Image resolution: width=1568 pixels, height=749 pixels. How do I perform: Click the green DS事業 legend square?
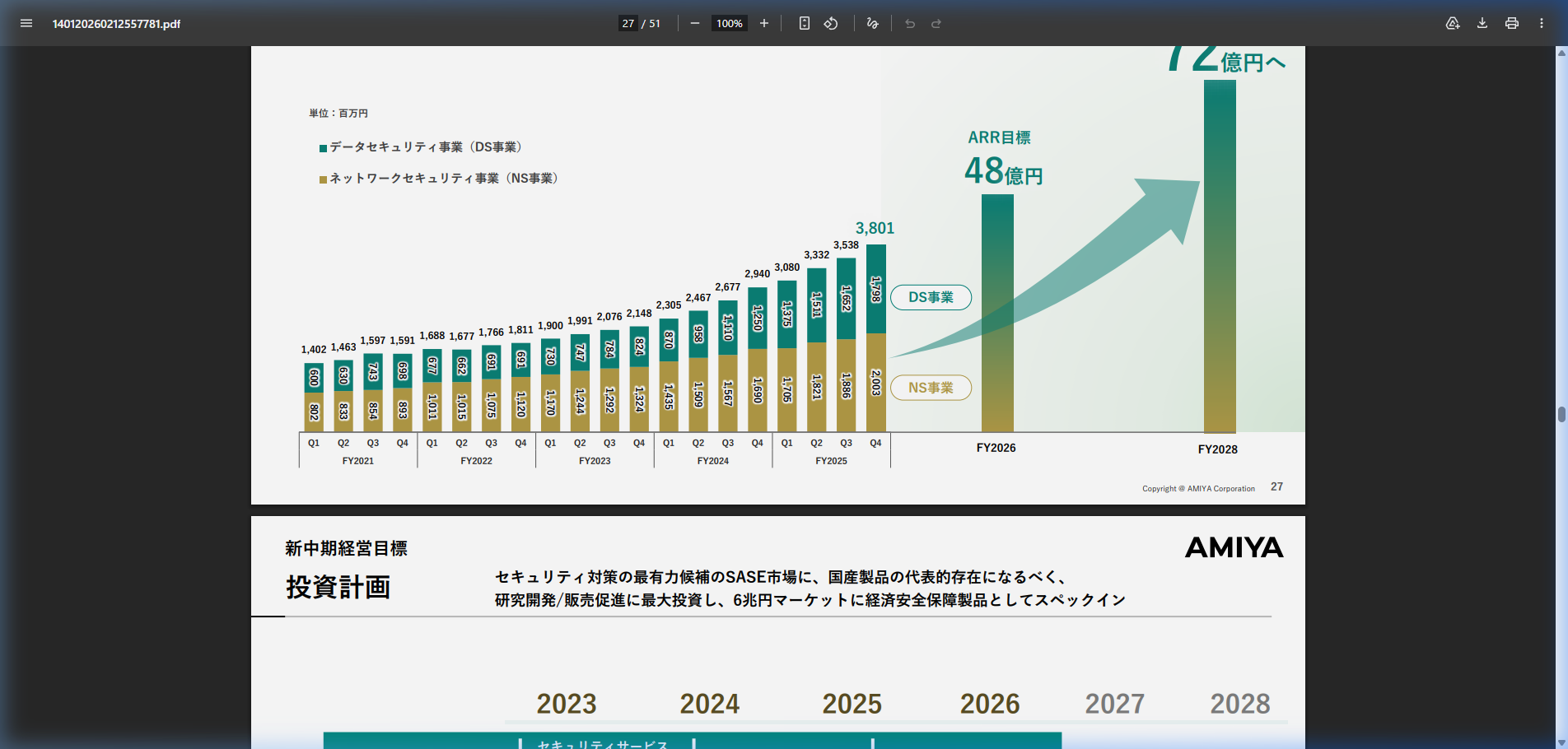click(324, 148)
